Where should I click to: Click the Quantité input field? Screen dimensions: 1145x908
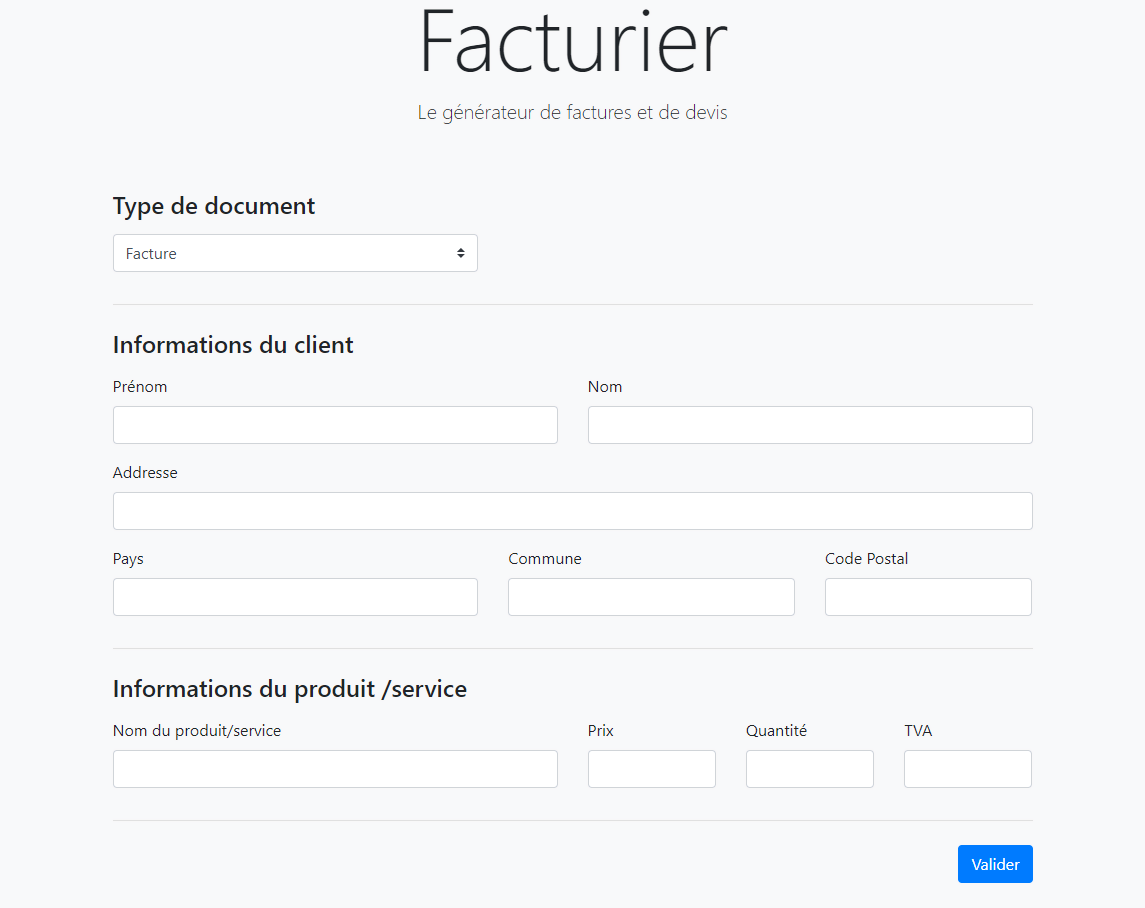coord(810,769)
